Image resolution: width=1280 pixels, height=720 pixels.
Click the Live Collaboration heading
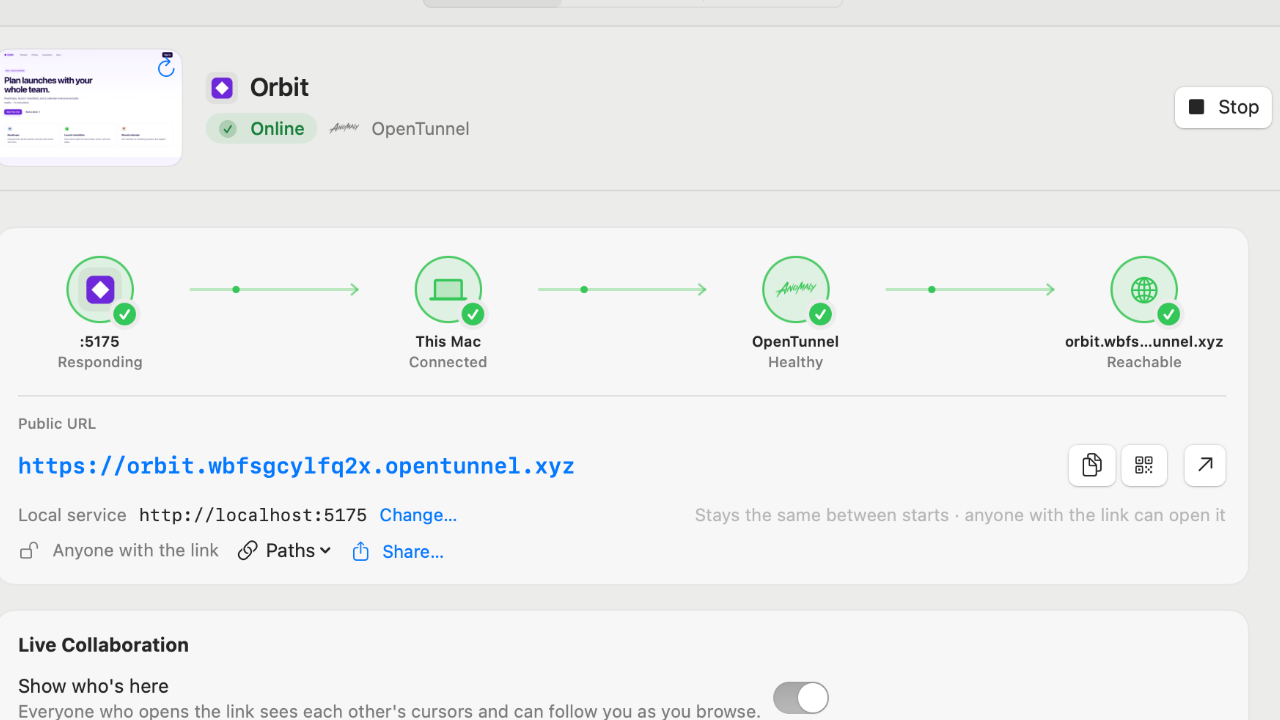point(103,645)
